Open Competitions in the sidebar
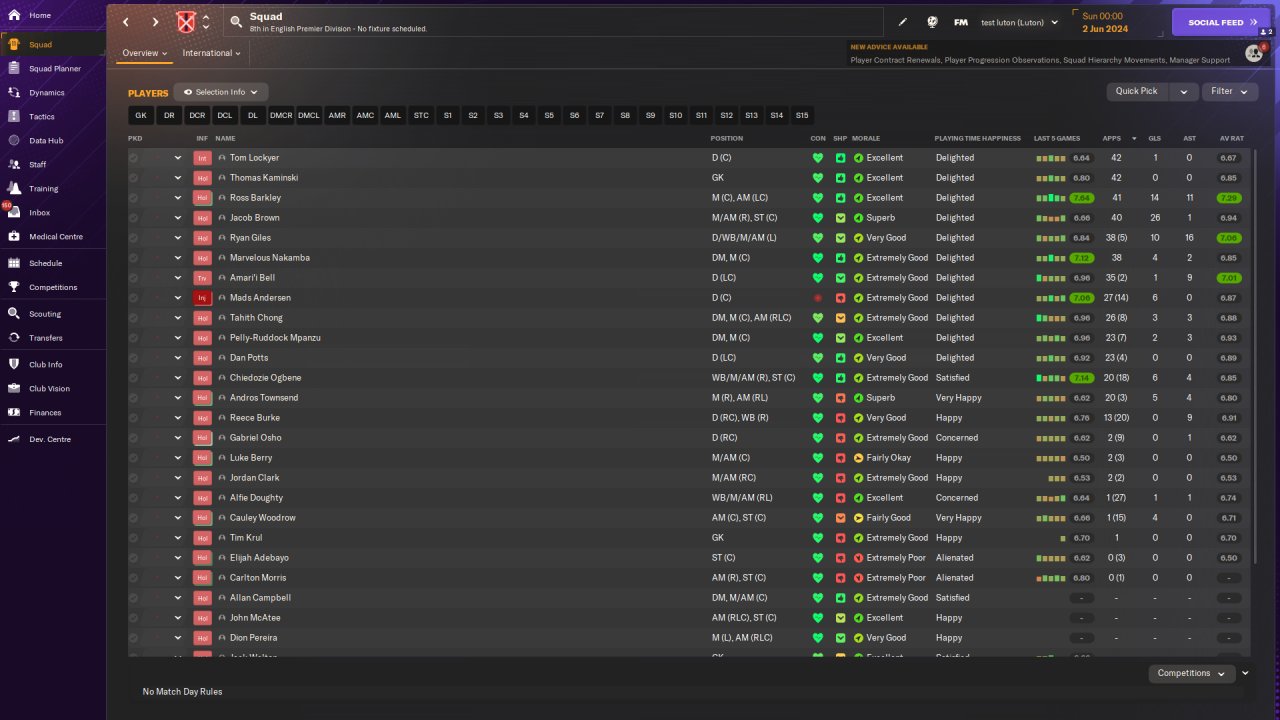This screenshot has width=1280, height=720. [52, 287]
